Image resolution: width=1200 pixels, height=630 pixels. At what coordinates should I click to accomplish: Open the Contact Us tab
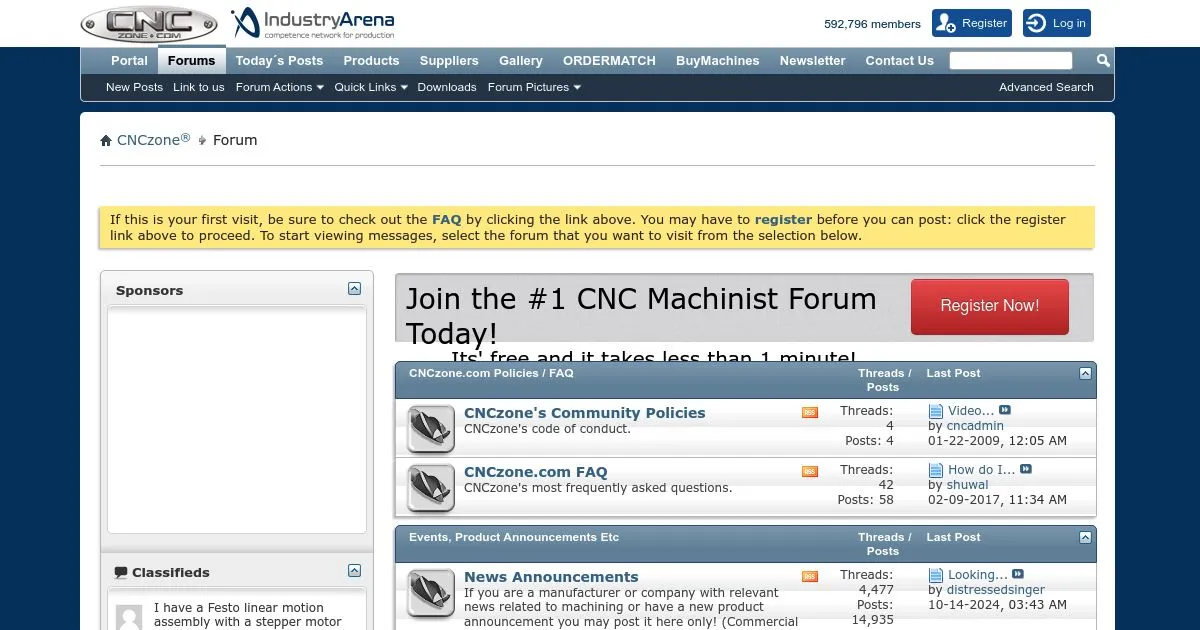tap(900, 61)
